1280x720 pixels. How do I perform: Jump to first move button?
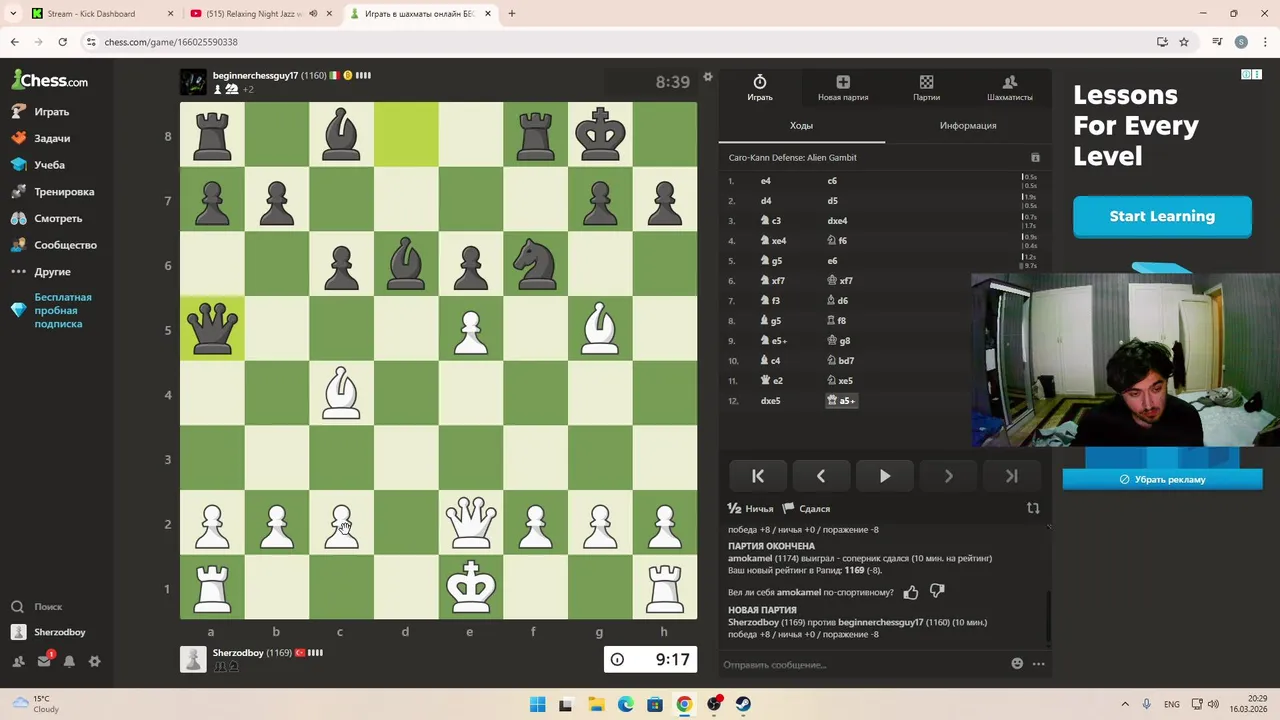coord(757,477)
